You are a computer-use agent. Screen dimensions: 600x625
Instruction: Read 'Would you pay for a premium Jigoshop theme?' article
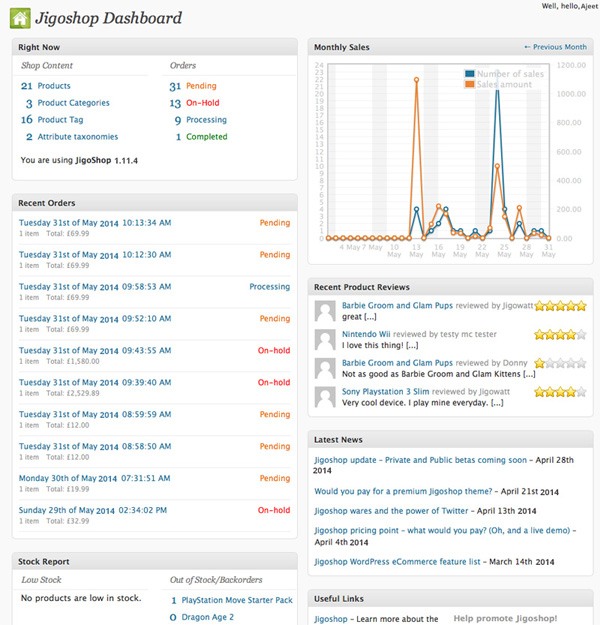(x=404, y=491)
